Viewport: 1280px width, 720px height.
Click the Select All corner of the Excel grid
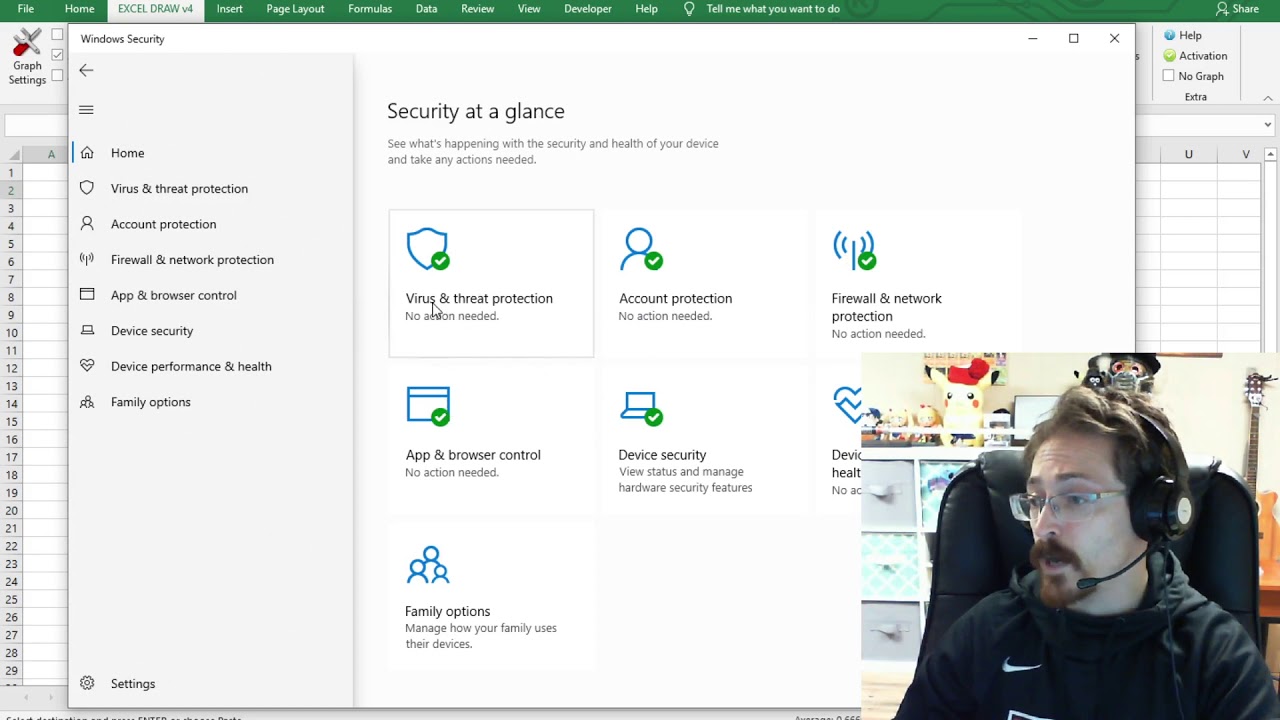tap(11, 154)
